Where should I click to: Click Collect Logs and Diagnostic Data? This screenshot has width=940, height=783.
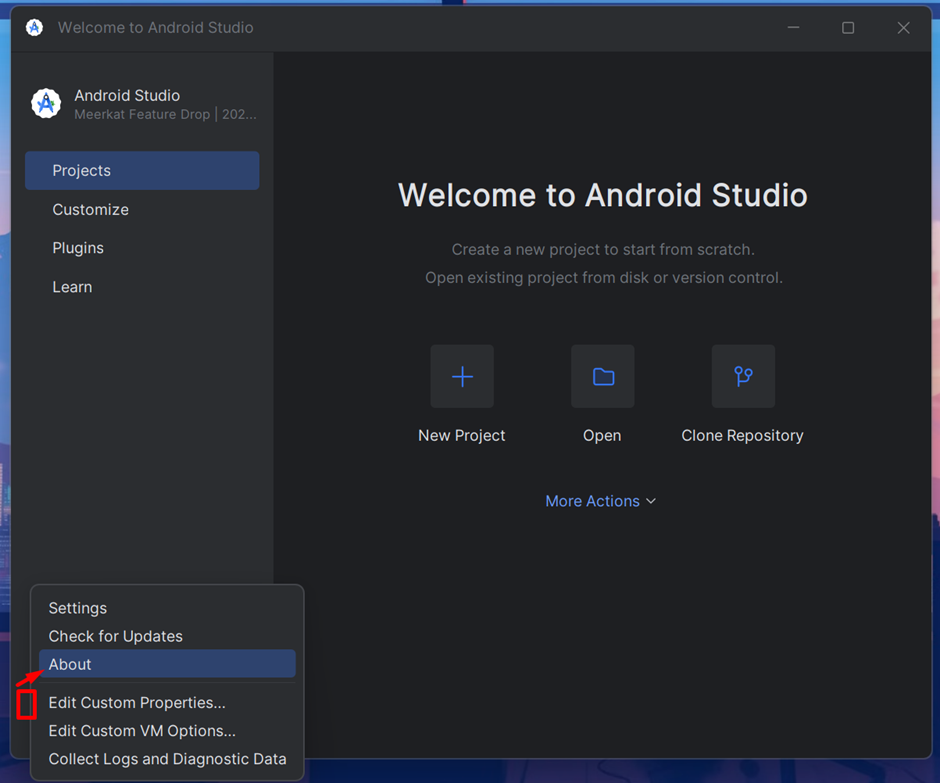[167, 759]
